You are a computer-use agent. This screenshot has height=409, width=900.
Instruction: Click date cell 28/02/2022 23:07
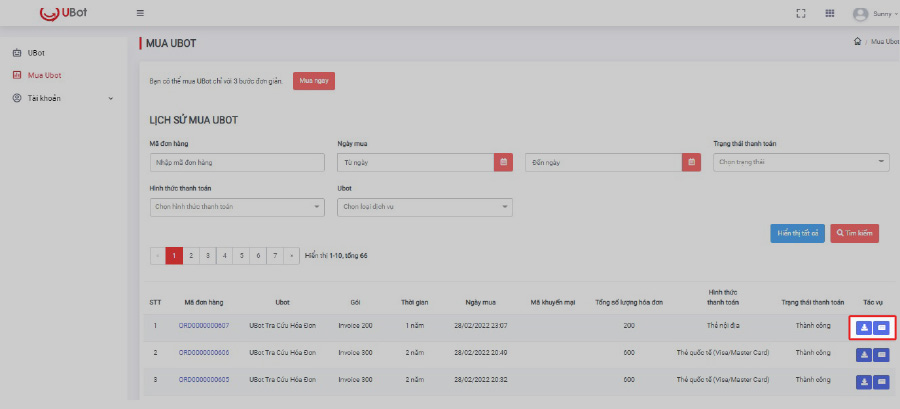[x=480, y=326]
